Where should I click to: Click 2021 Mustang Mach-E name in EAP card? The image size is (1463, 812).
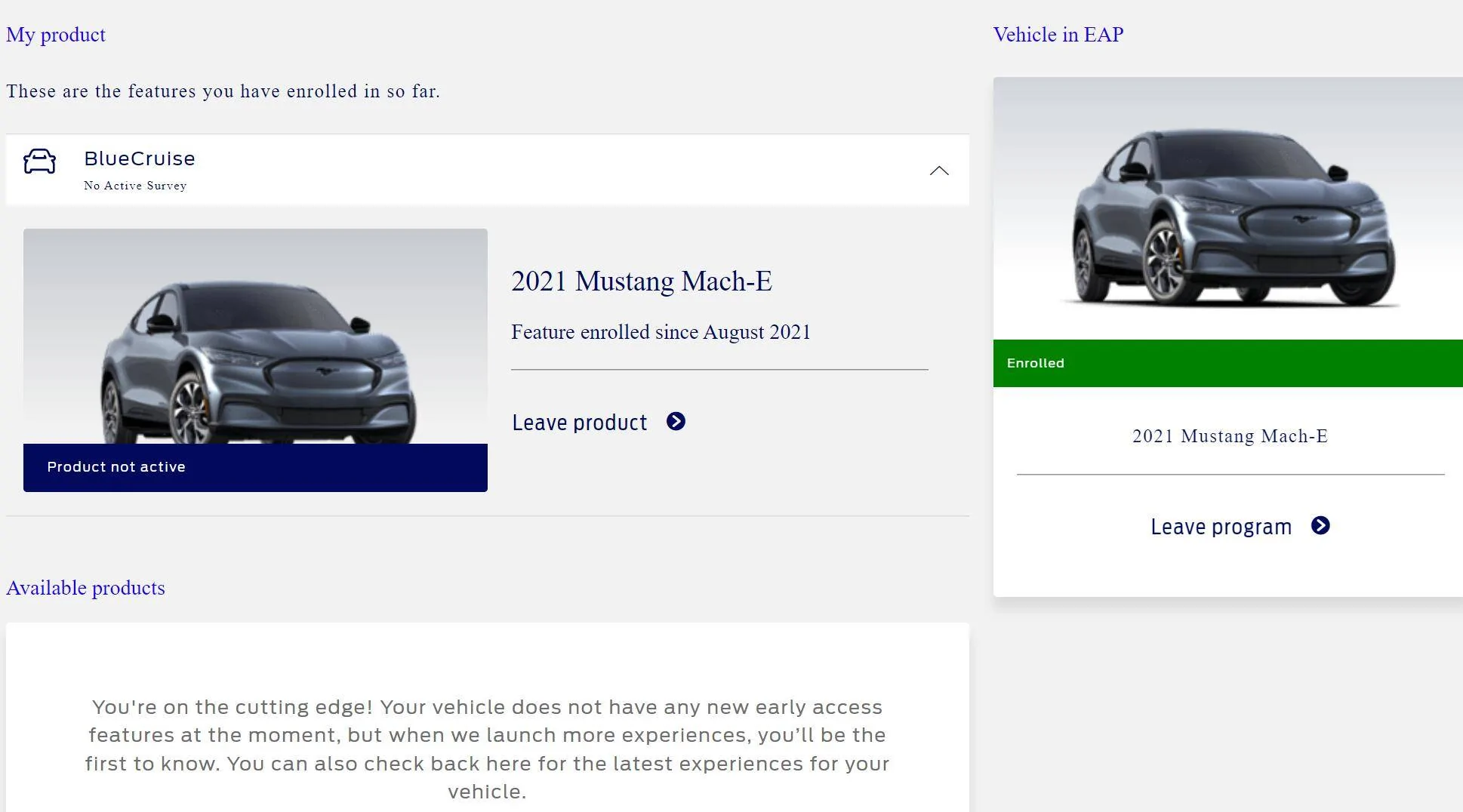click(x=1230, y=436)
